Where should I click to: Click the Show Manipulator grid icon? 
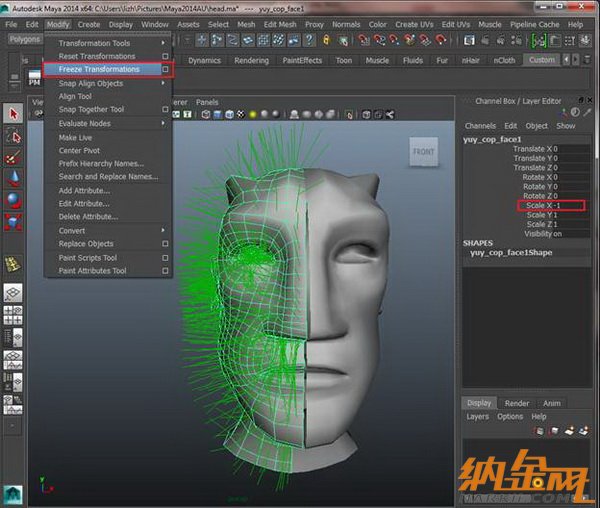[13, 264]
